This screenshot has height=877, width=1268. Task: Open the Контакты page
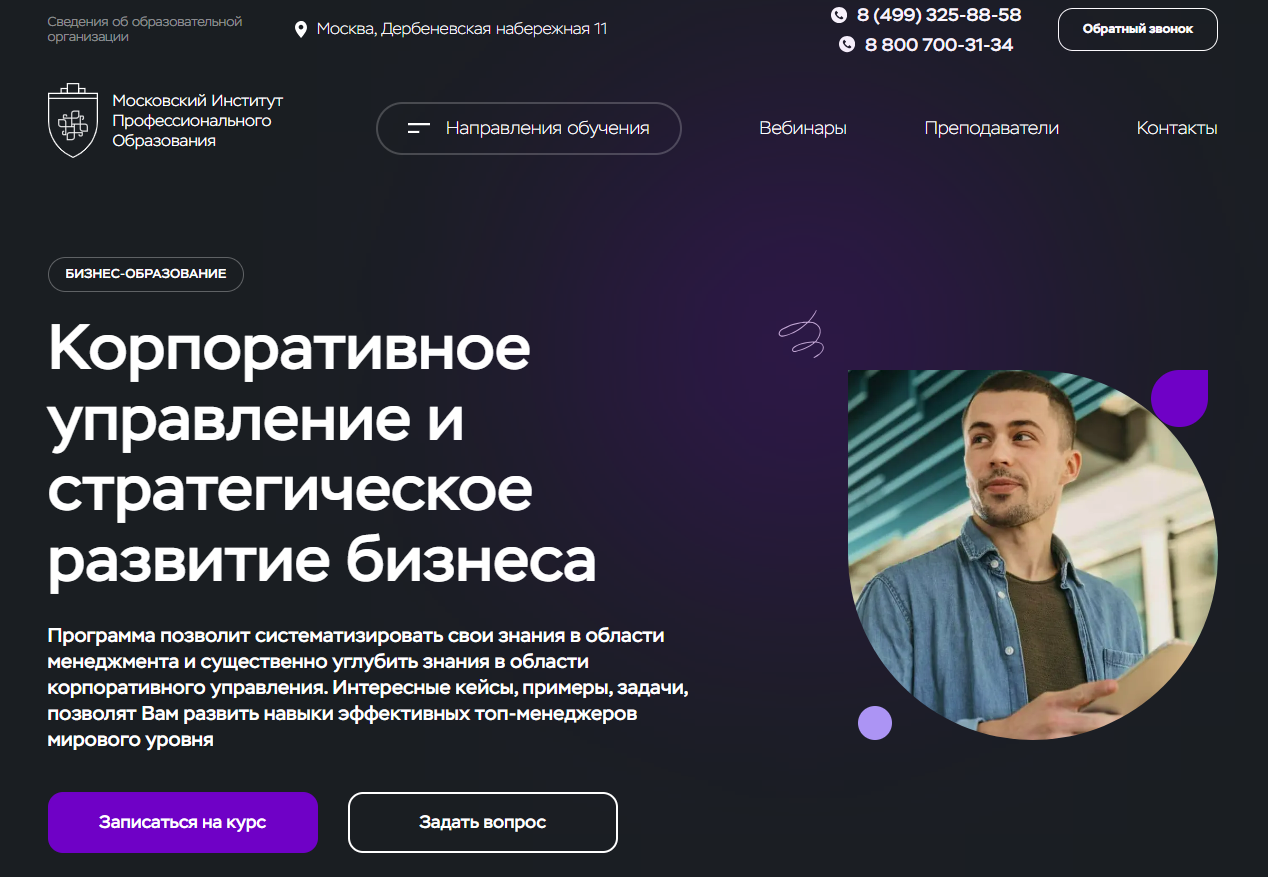coord(1177,128)
